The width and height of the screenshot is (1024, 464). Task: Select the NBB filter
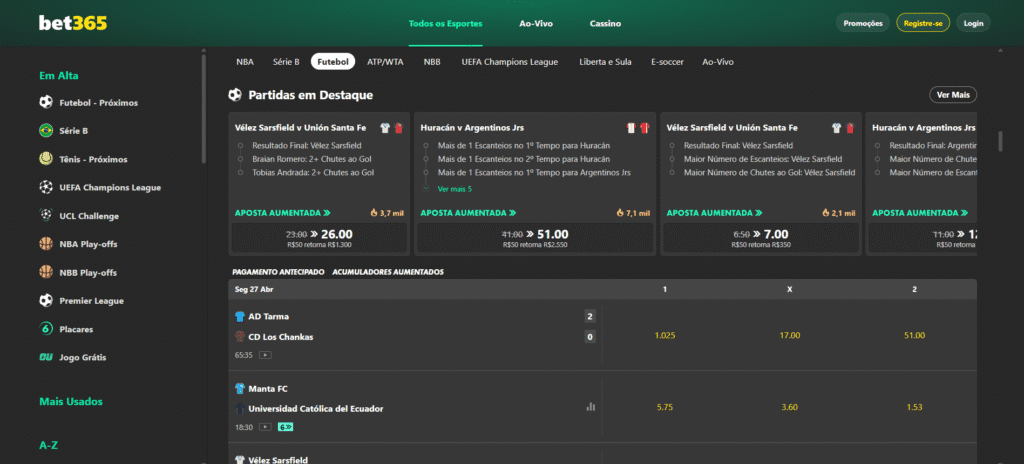tap(432, 62)
